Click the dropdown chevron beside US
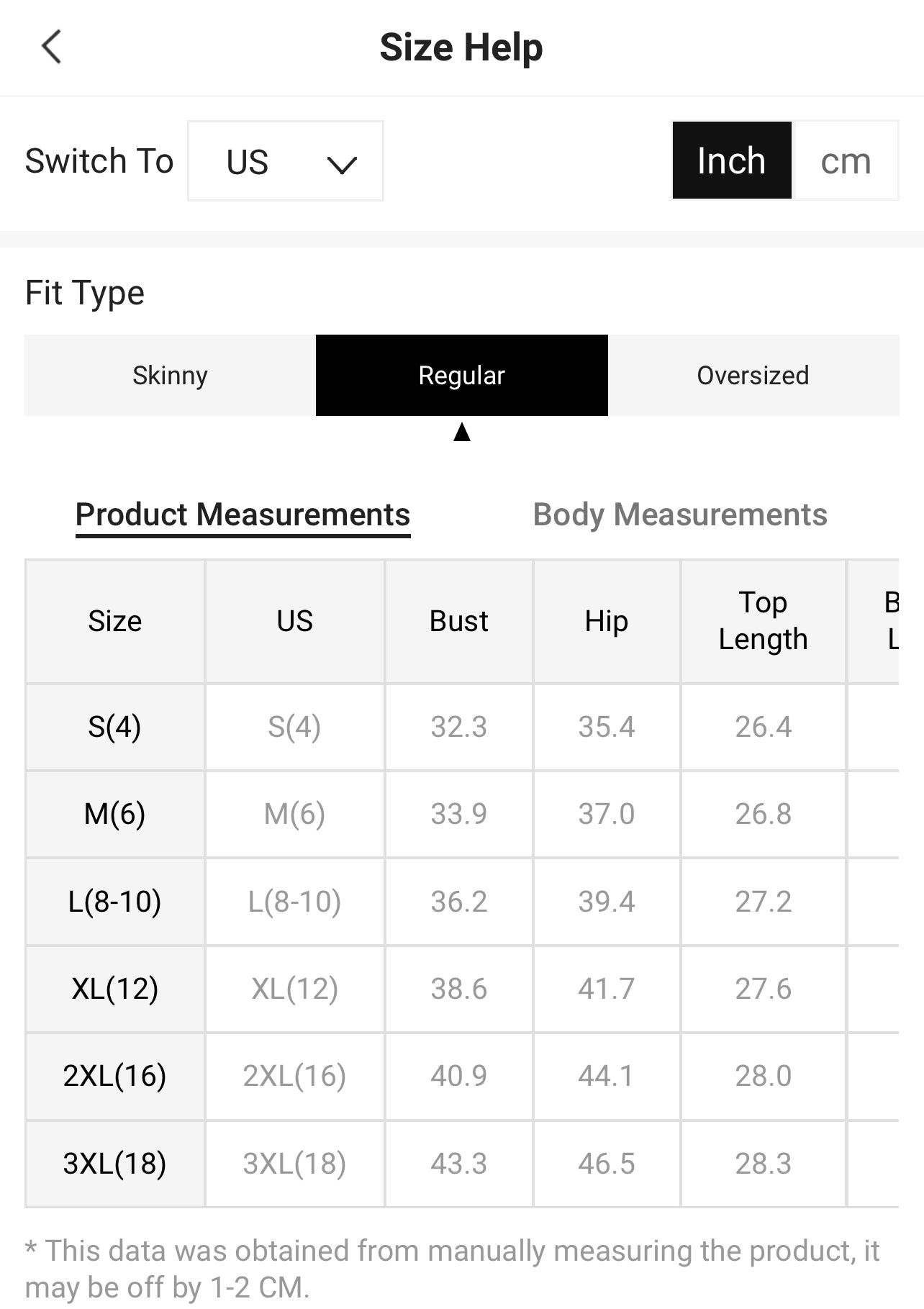 pyautogui.click(x=341, y=165)
